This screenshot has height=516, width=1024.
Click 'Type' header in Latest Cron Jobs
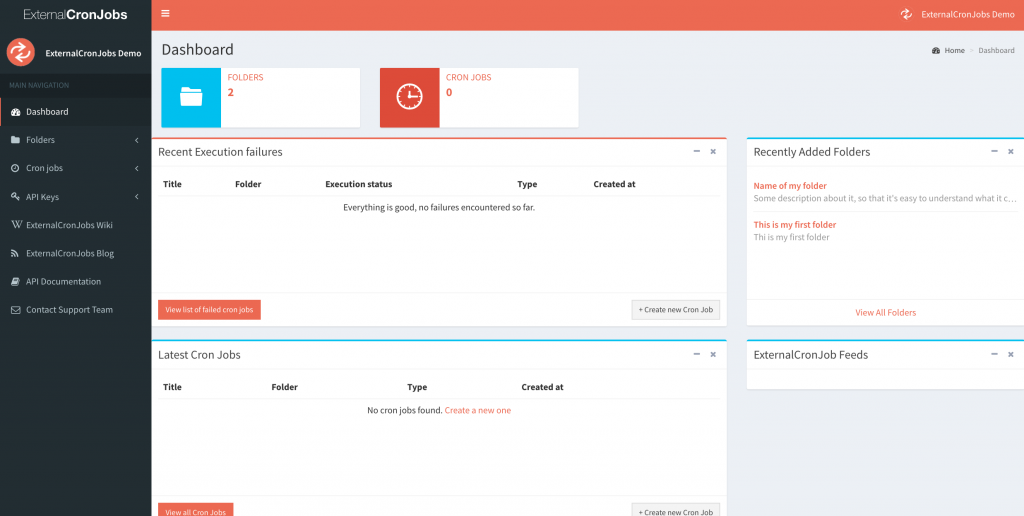point(417,387)
